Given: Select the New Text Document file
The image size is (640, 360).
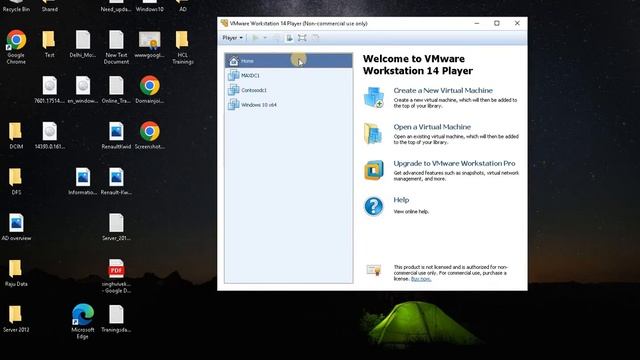Looking at the screenshot, I should (x=116, y=47).
